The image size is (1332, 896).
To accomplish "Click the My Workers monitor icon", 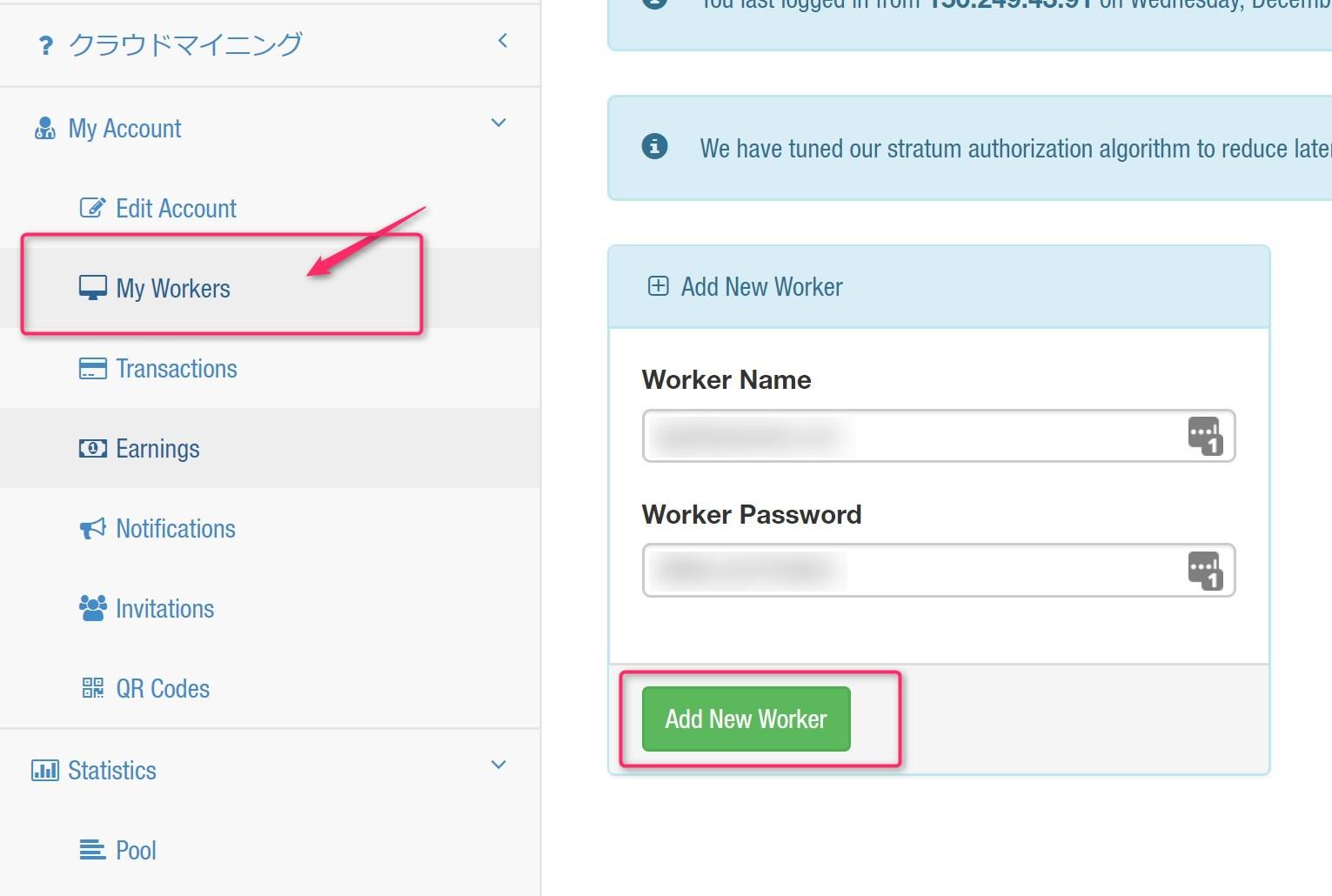I will coord(92,287).
